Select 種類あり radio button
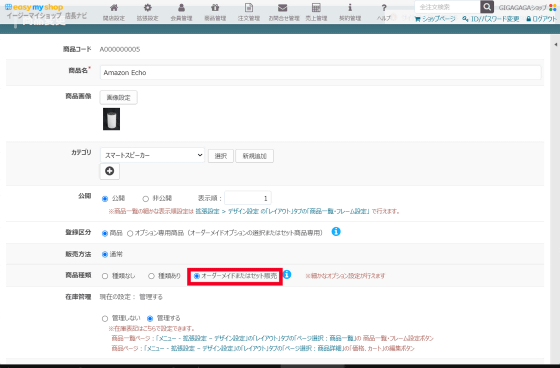The width and height of the screenshot is (560, 368). tap(151, 276)
